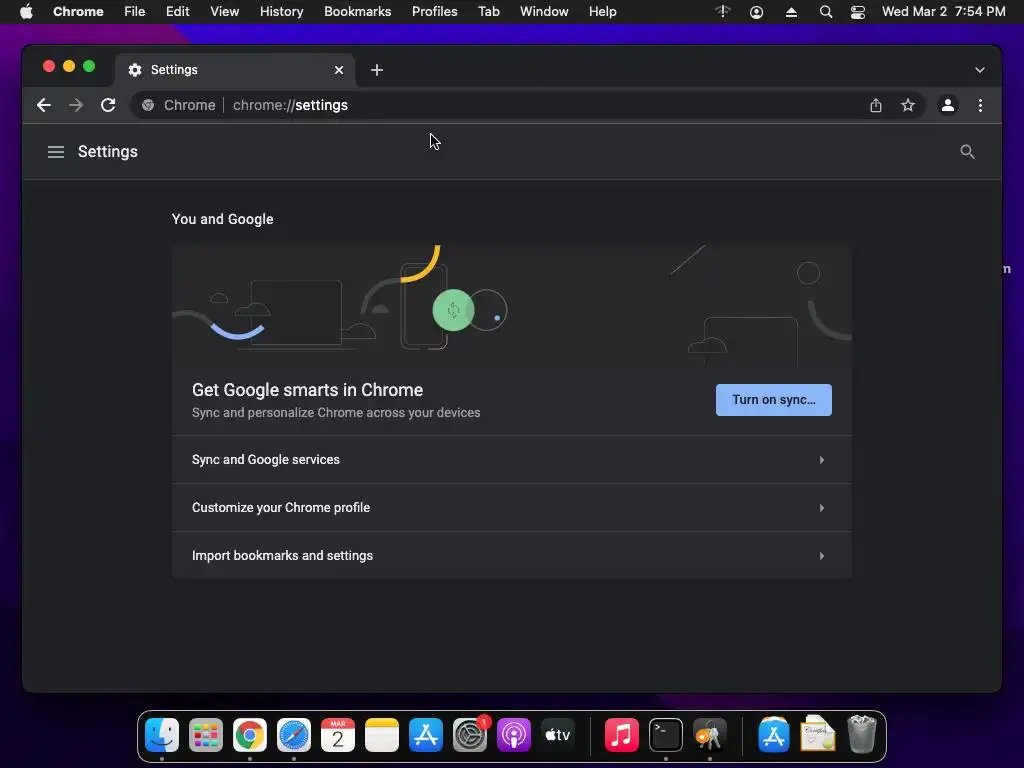This screenshot has width=1024, height=768.
Task: Open the Edit menu
Action: pos(177,12)
